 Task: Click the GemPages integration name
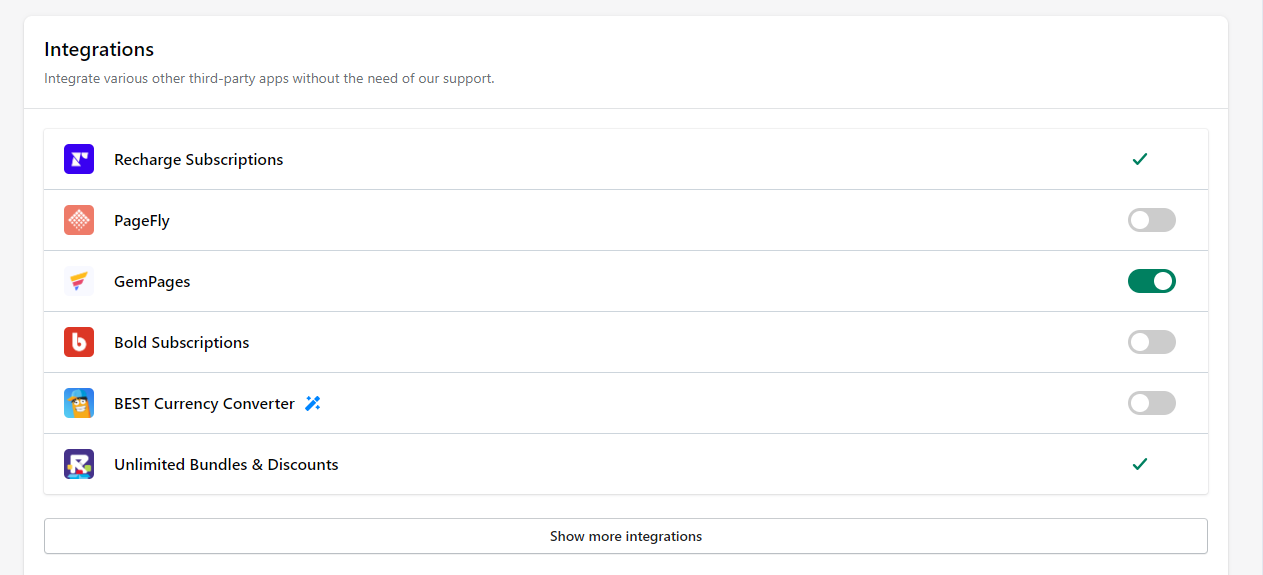point(152,282)
